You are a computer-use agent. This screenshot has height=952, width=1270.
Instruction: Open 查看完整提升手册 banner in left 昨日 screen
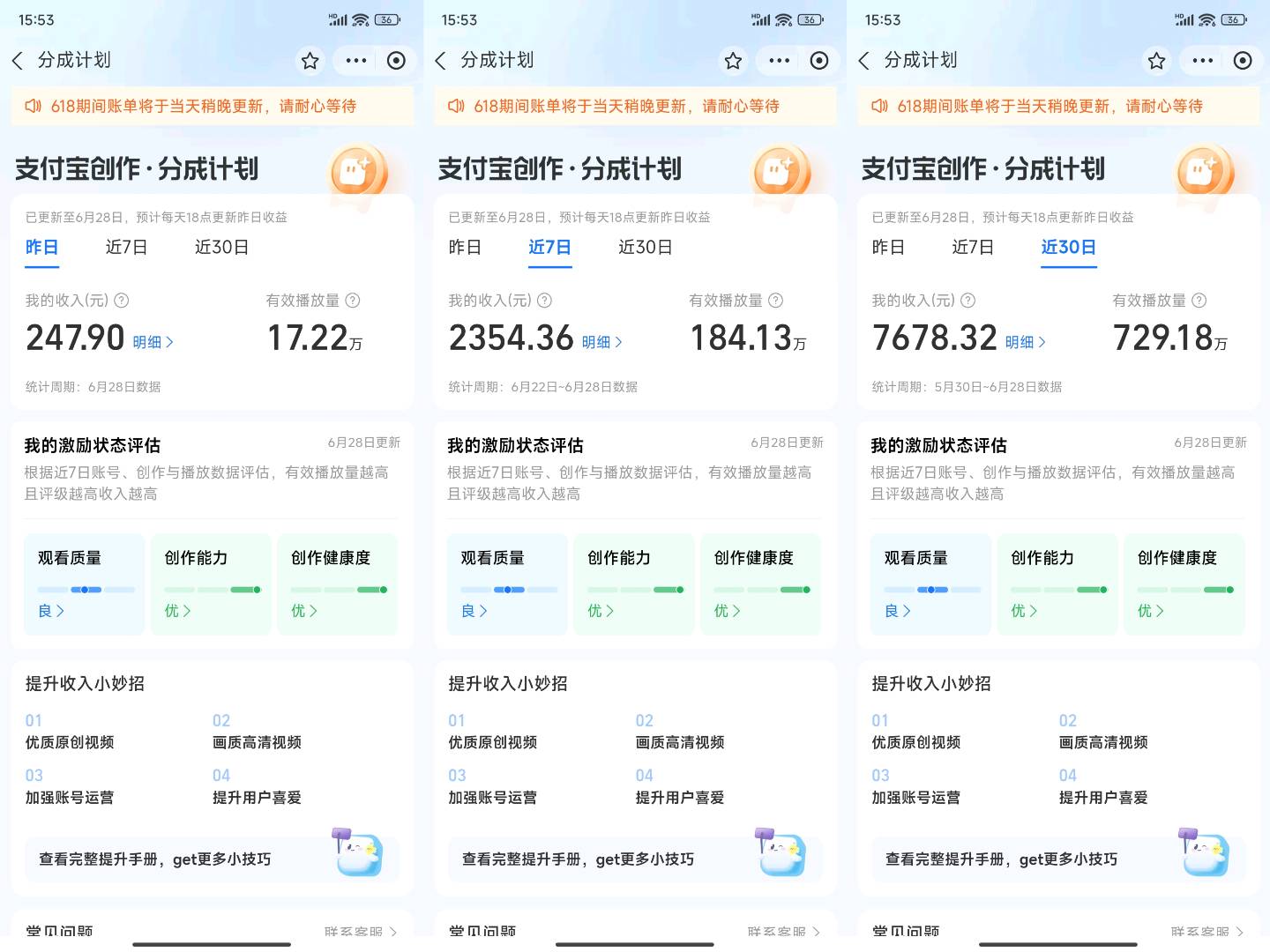[x=212, y=859]
